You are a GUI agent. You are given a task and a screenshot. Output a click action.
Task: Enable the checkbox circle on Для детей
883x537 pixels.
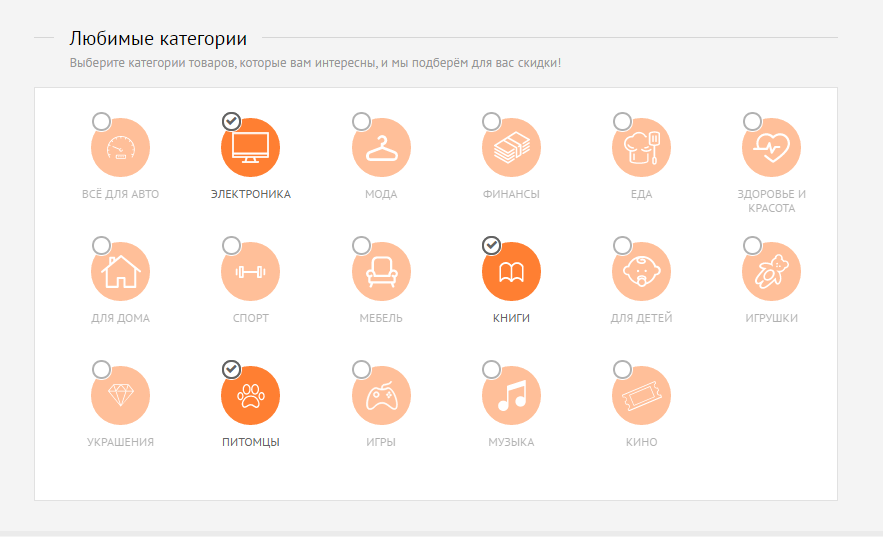622,245
